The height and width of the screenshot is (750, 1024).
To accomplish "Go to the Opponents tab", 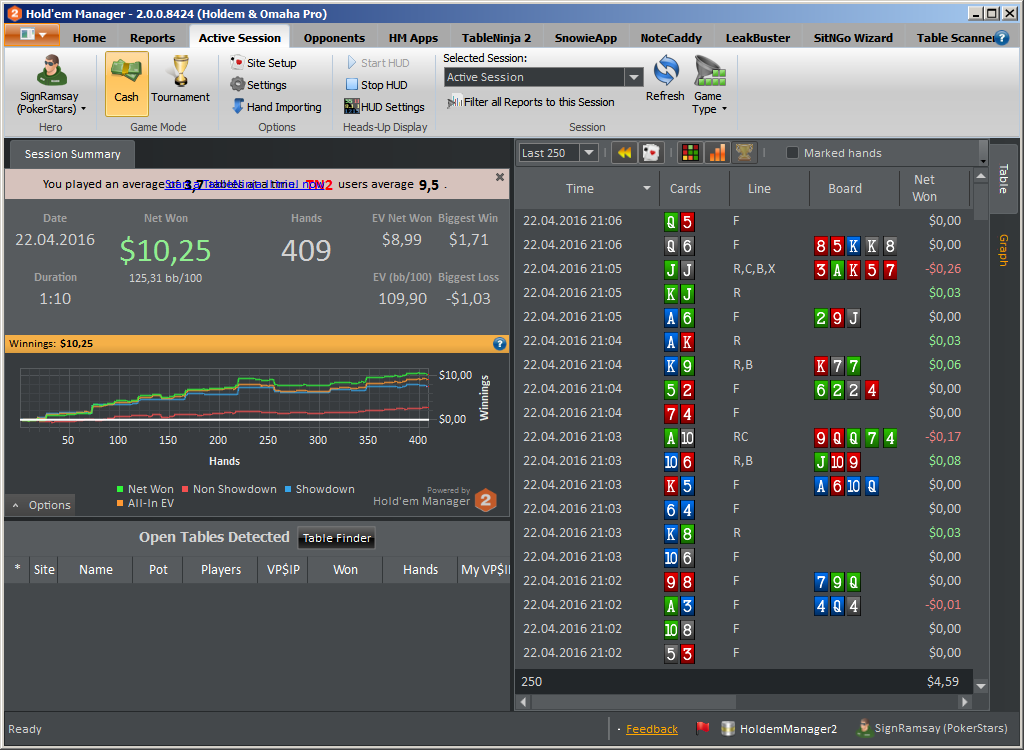I will pyautogui.click(x=334, y=38).
